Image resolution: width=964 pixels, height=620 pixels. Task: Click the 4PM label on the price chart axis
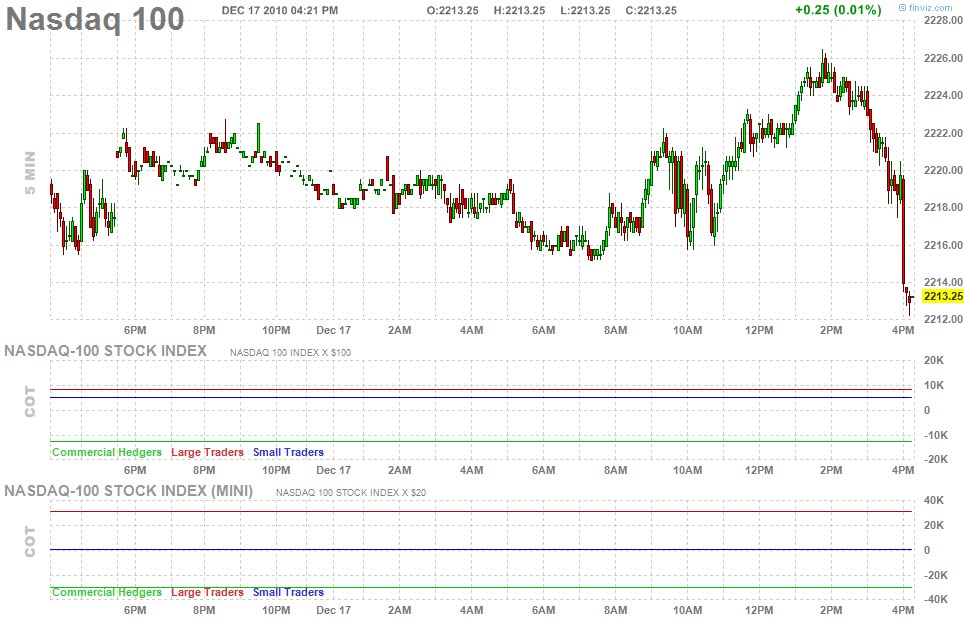point(903,330)
